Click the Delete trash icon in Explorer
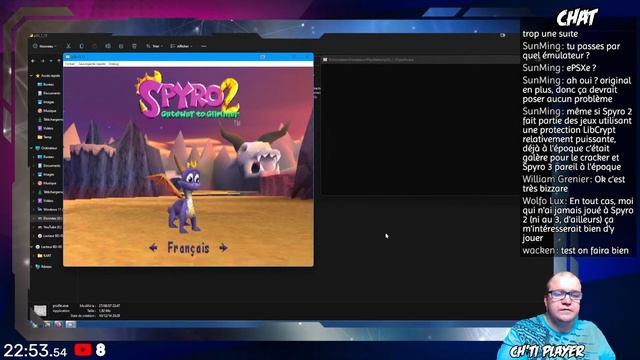640x360 pixels. coord(134,46)
